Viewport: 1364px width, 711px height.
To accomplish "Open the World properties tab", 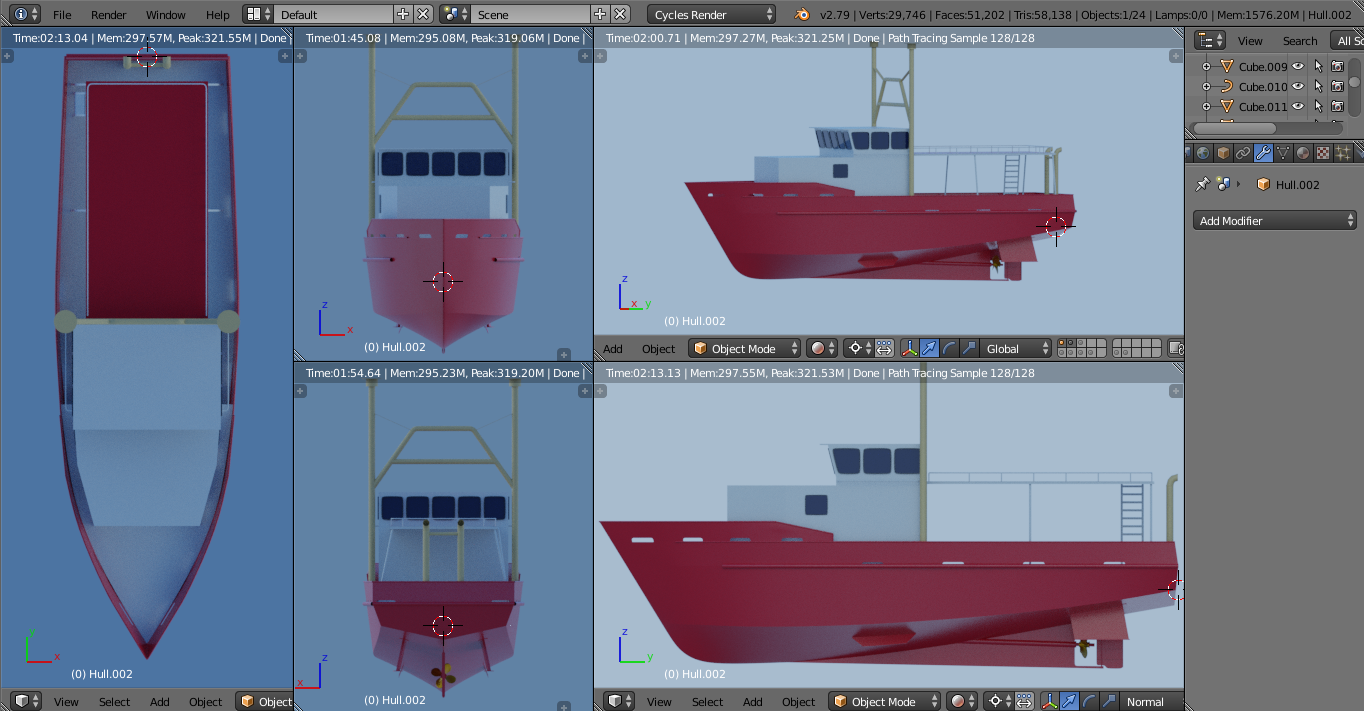I will [x=1203, y=153].
